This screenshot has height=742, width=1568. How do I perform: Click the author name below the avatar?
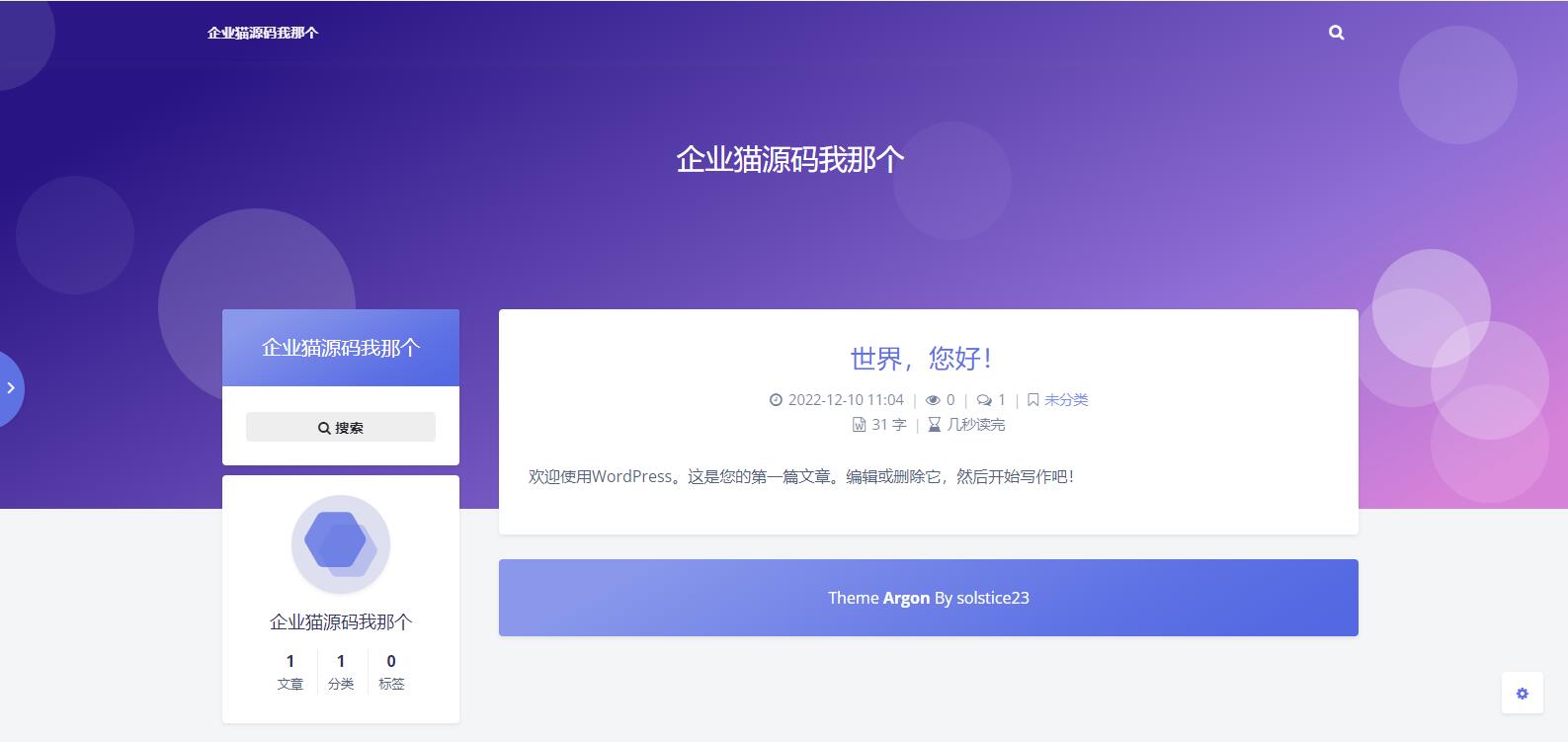coord(341,621)
